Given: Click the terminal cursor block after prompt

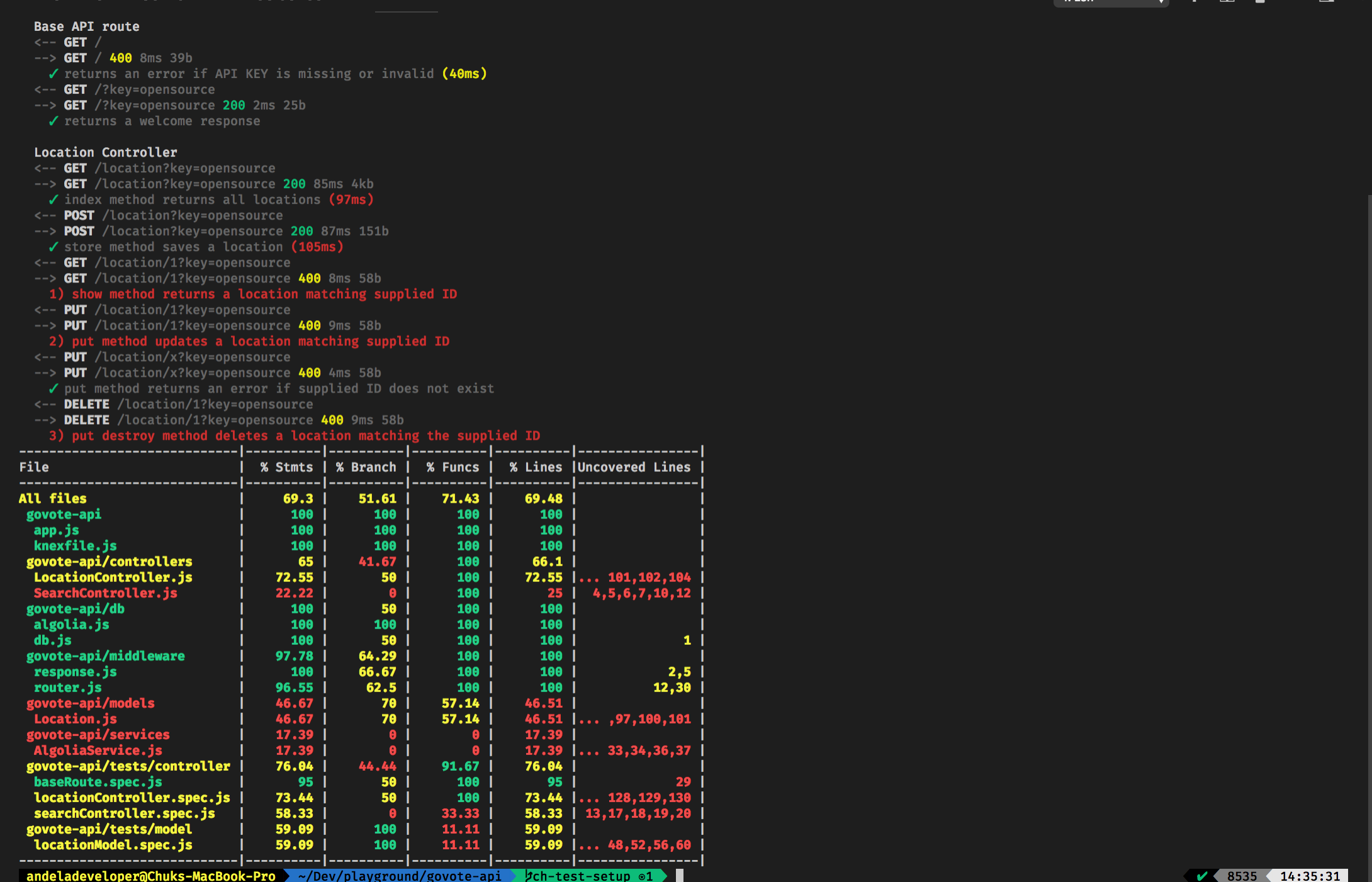Looking at the screenshot, I should pyautogui.click(x=680, y=876).
